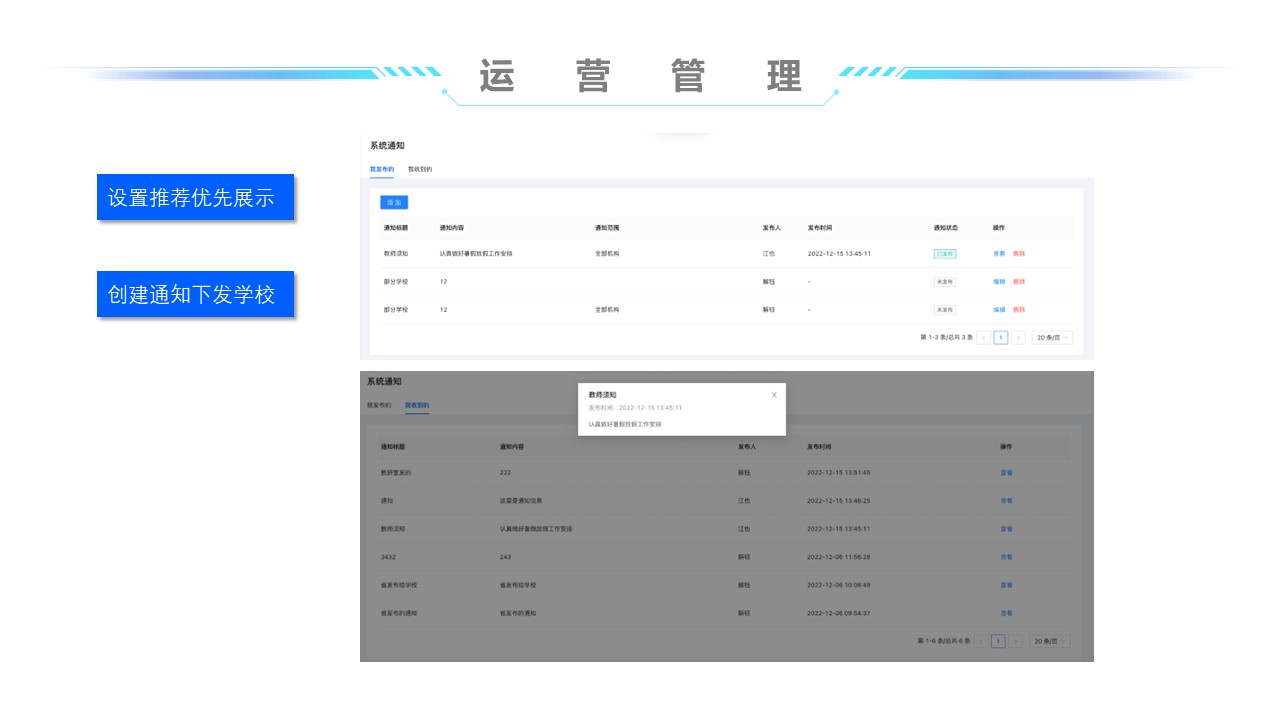Delete the 教师须知 notice by 江也
This screenshot has width=1280, height=720.
click(1019, 254)
